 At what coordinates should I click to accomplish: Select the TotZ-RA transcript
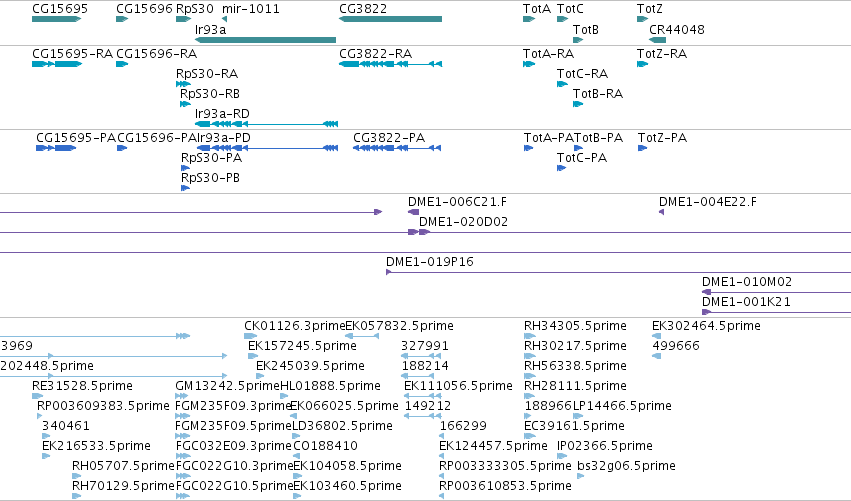(643, 64)
